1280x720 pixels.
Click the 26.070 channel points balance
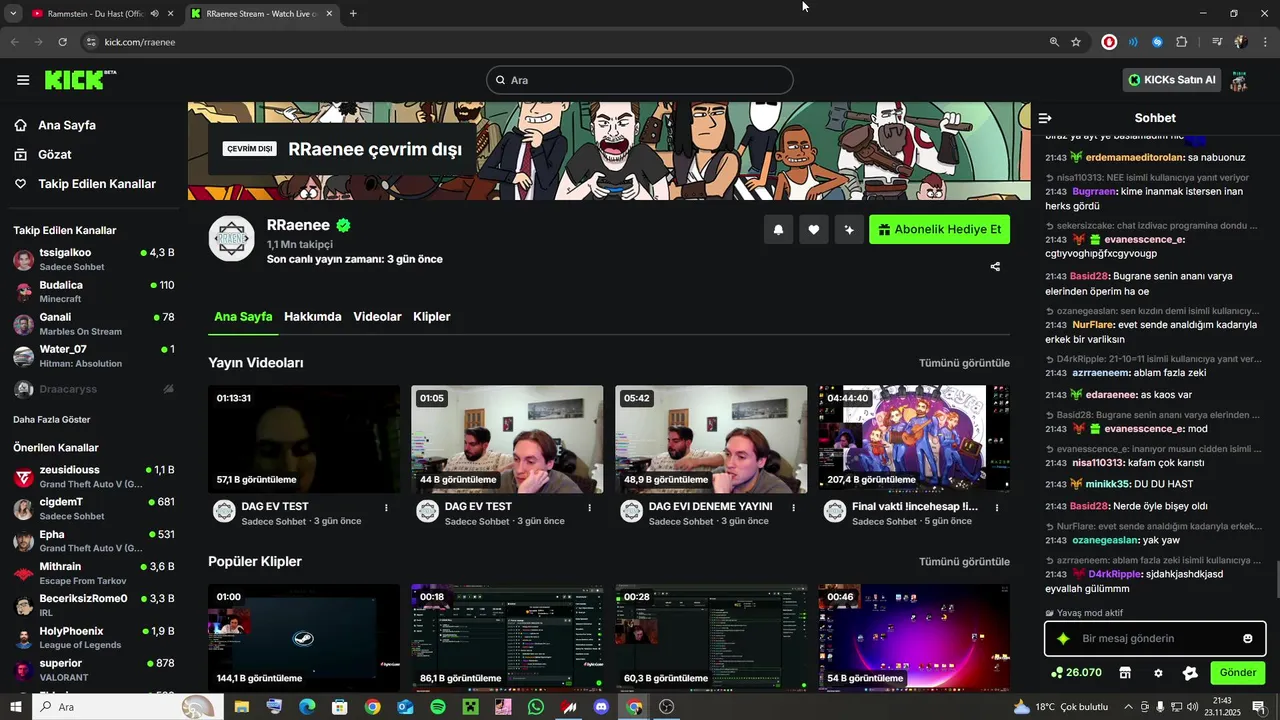pyautogui.click(x=1076, y=673)
